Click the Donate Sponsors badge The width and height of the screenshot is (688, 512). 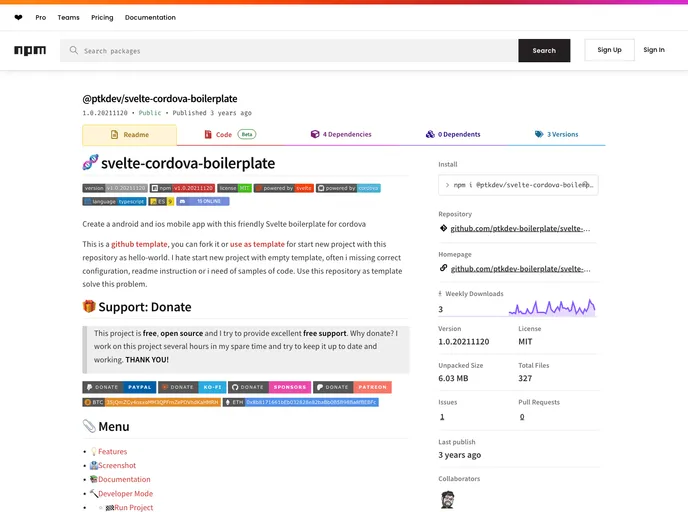coord(269,387)
